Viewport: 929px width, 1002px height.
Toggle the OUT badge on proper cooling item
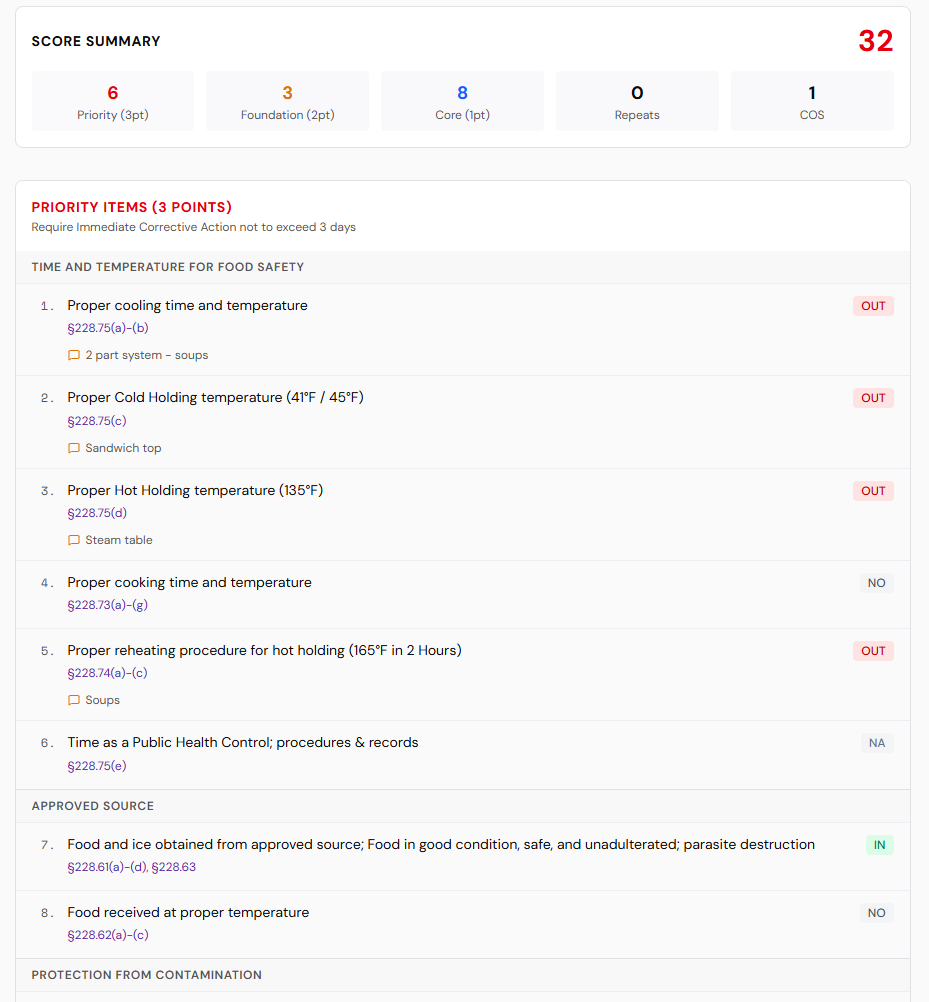tap(872, 306)
